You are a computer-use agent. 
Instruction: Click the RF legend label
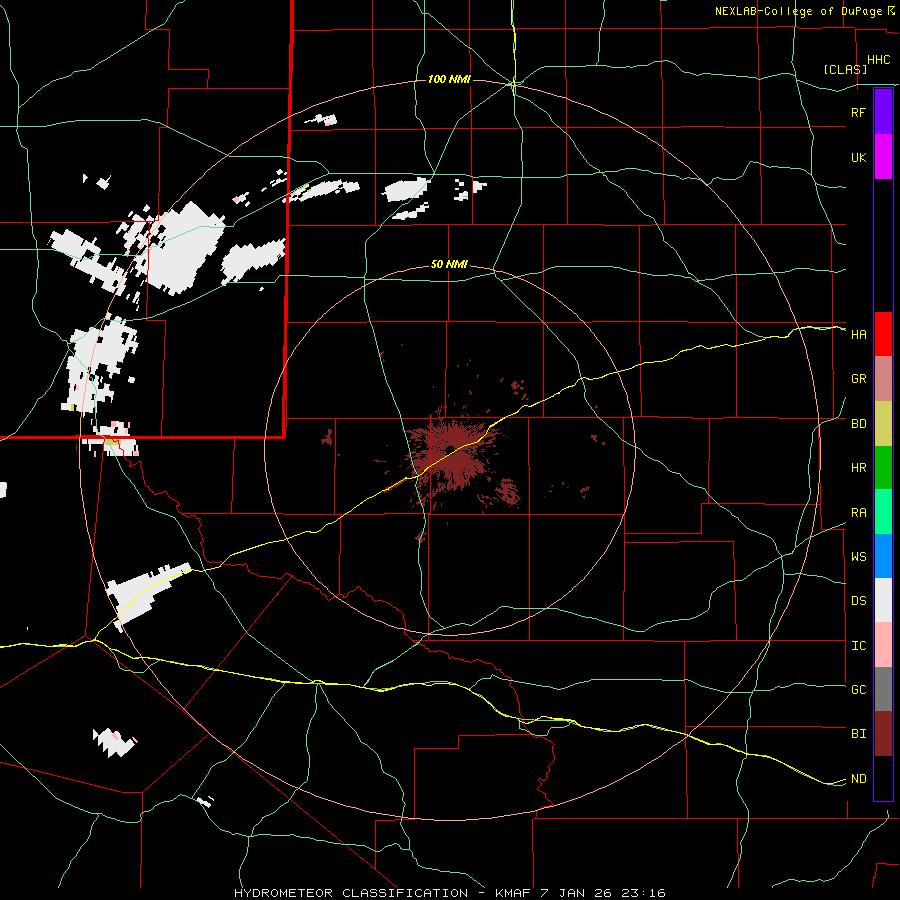858,112
